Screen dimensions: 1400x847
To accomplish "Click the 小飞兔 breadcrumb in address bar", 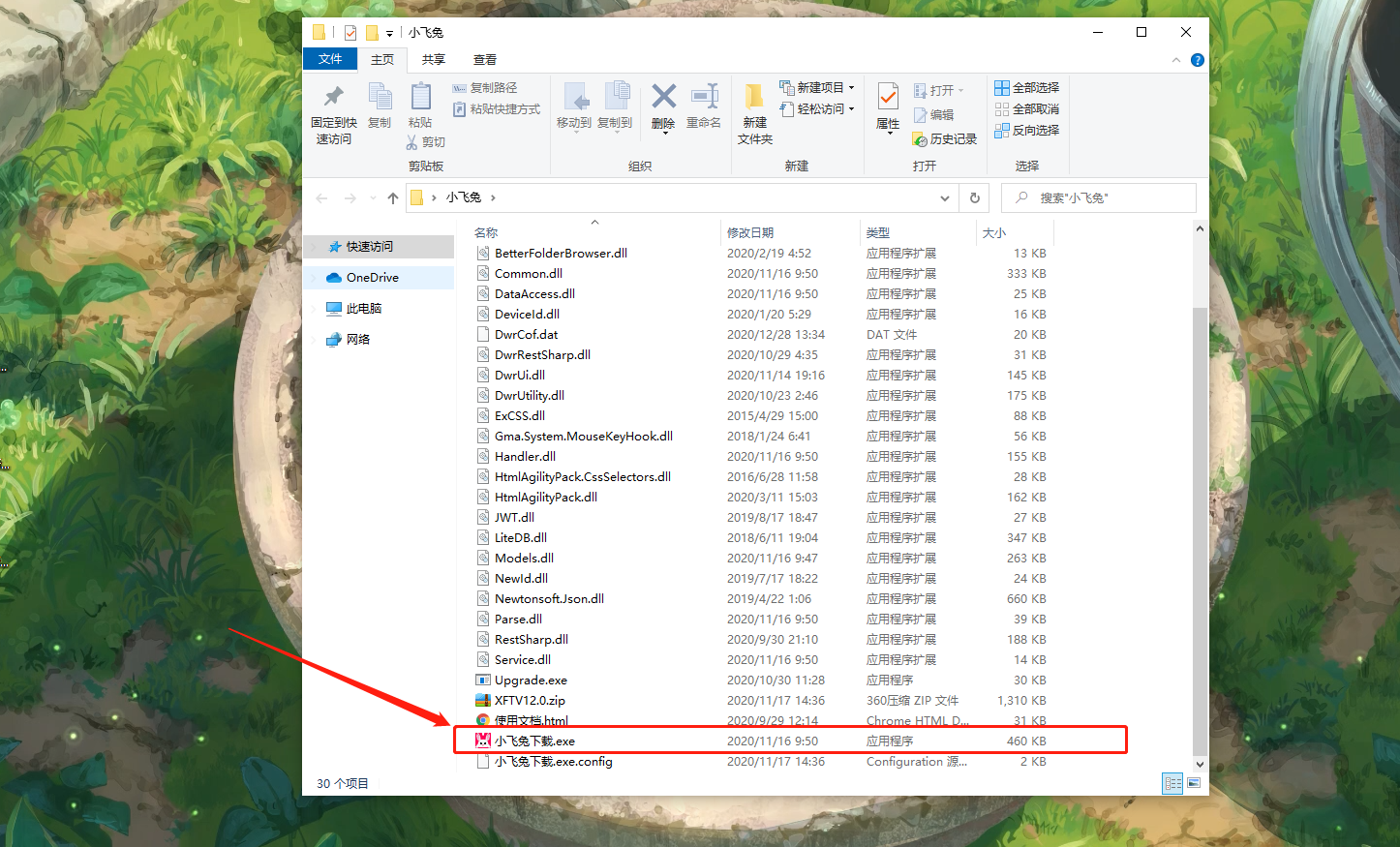I will point(464,197).
